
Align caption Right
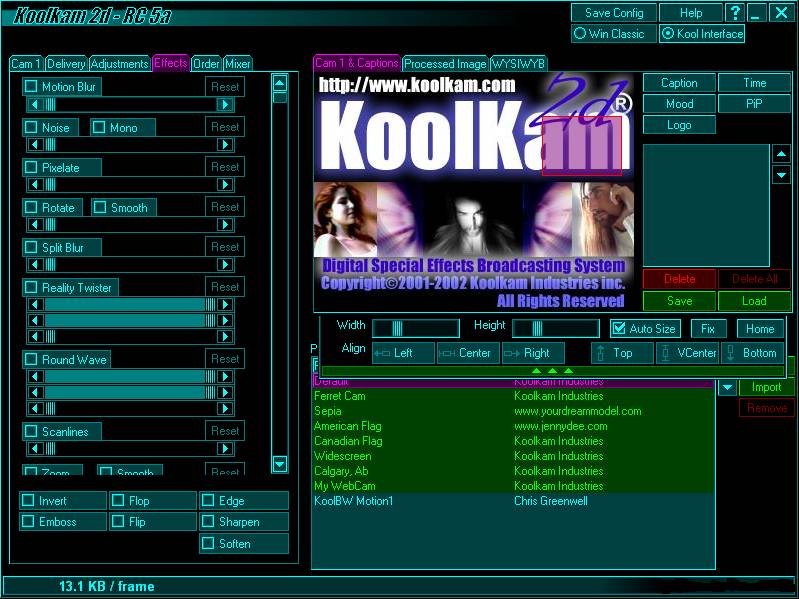click(532, 352)
